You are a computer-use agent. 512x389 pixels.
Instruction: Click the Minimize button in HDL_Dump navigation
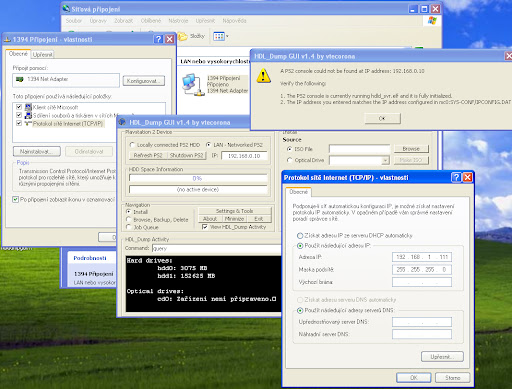pyautogui.click(x=234, y=219)
